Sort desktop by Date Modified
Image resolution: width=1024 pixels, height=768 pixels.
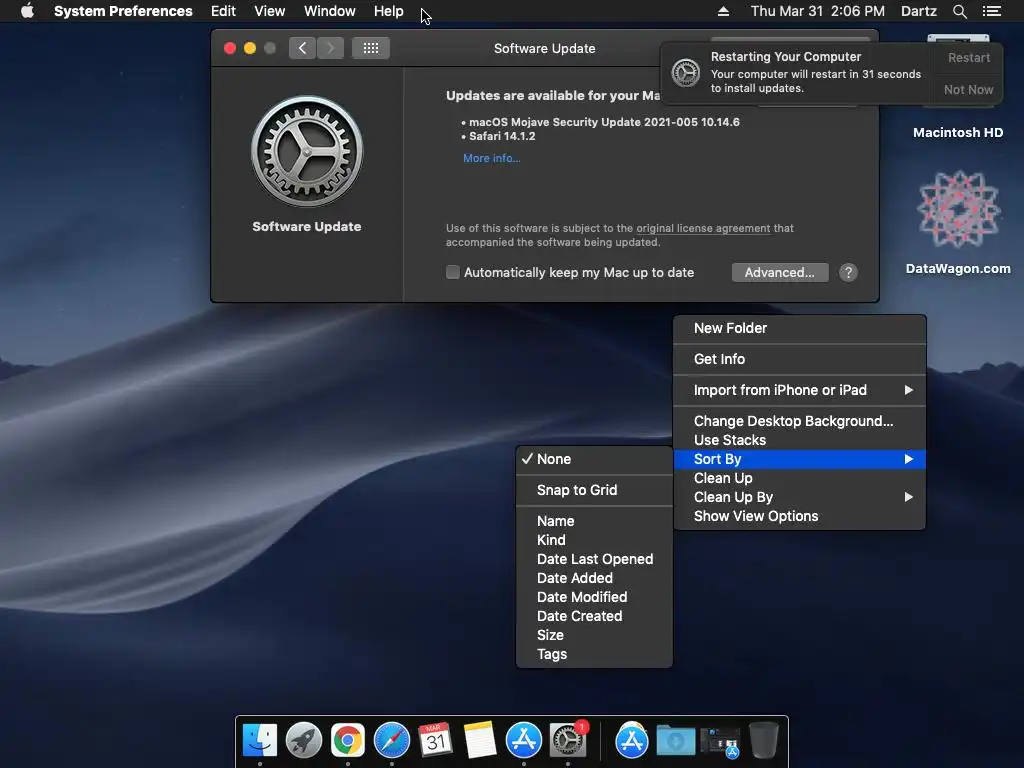pos(594,597)
